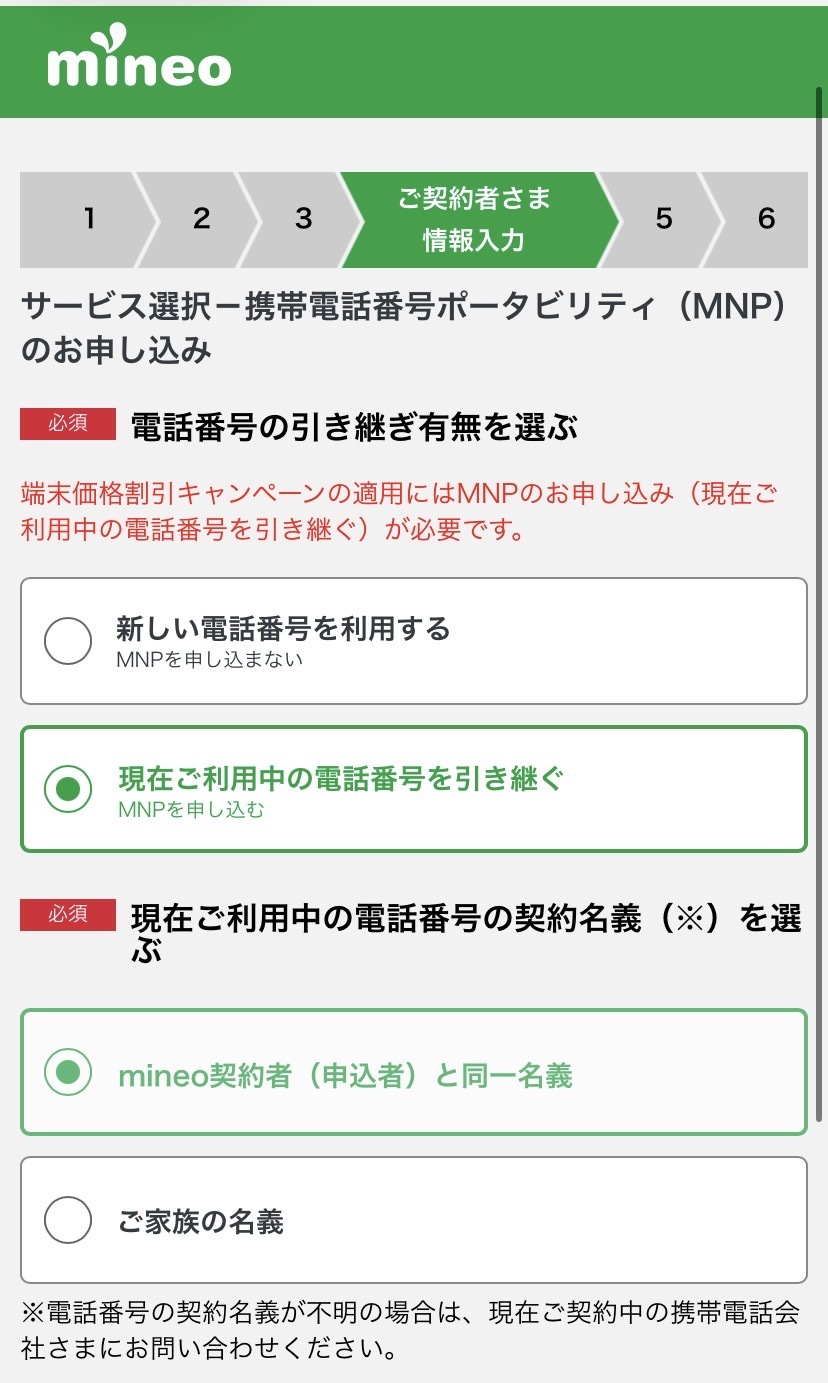This screenshot has height=1383, width=828.
Task: Click the mineo logo in the header
Action: (139, 65)
